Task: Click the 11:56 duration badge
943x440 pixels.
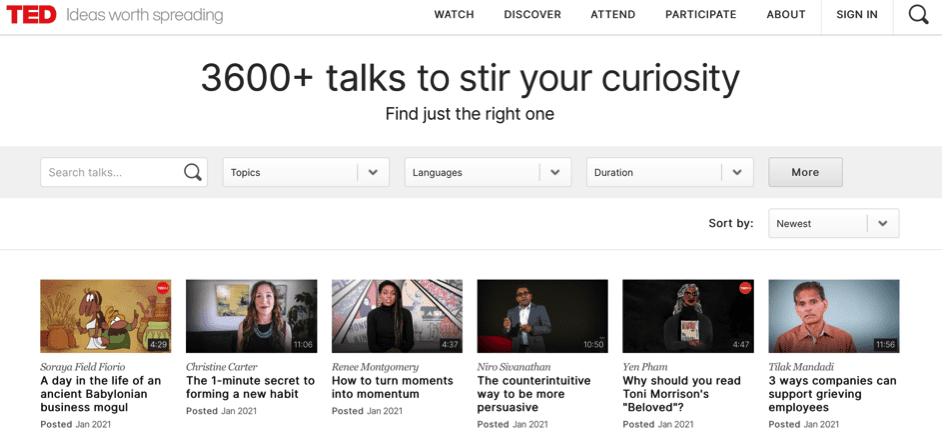Action: tap(885, 345)
